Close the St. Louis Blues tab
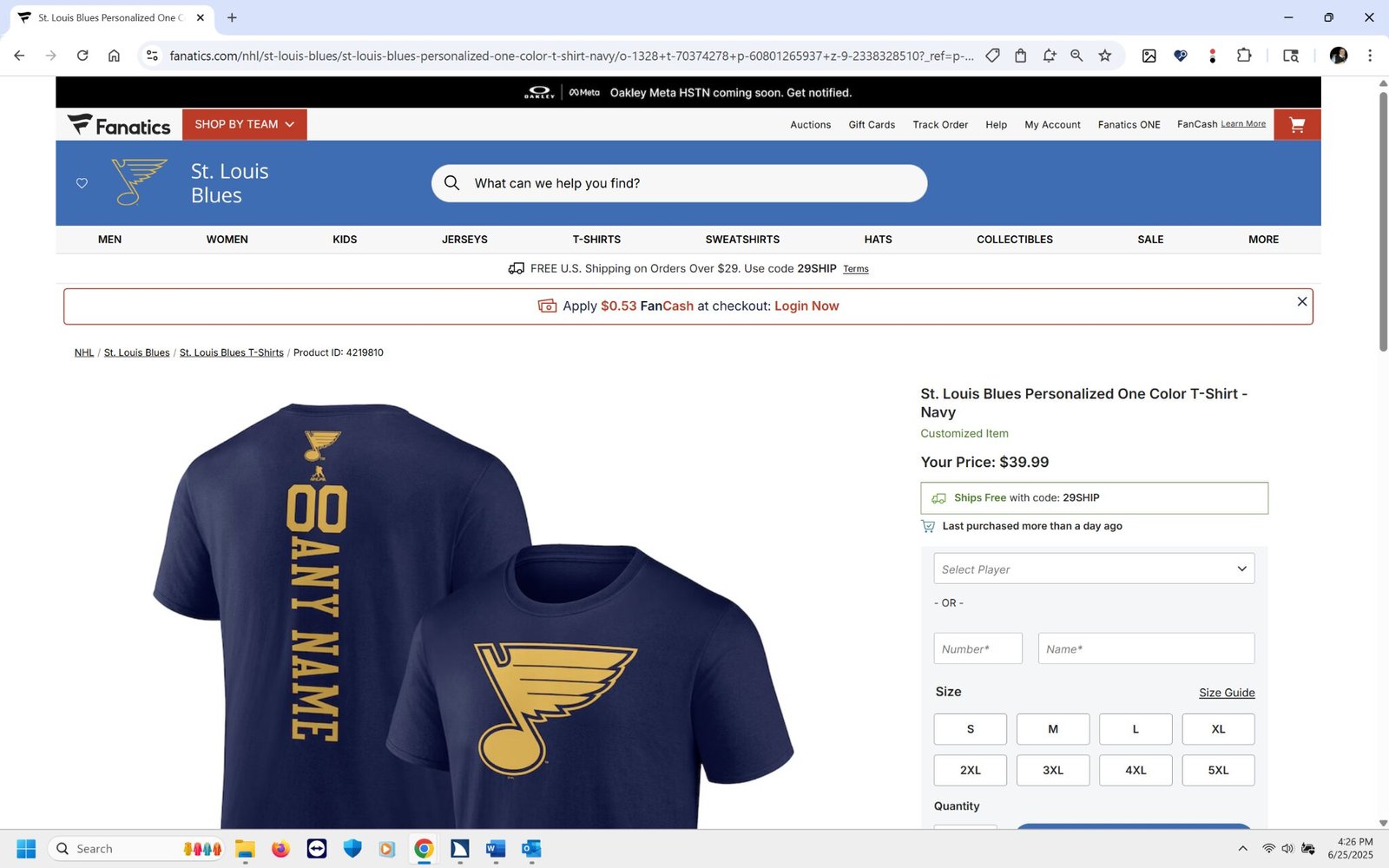 [x=201, y=17]
